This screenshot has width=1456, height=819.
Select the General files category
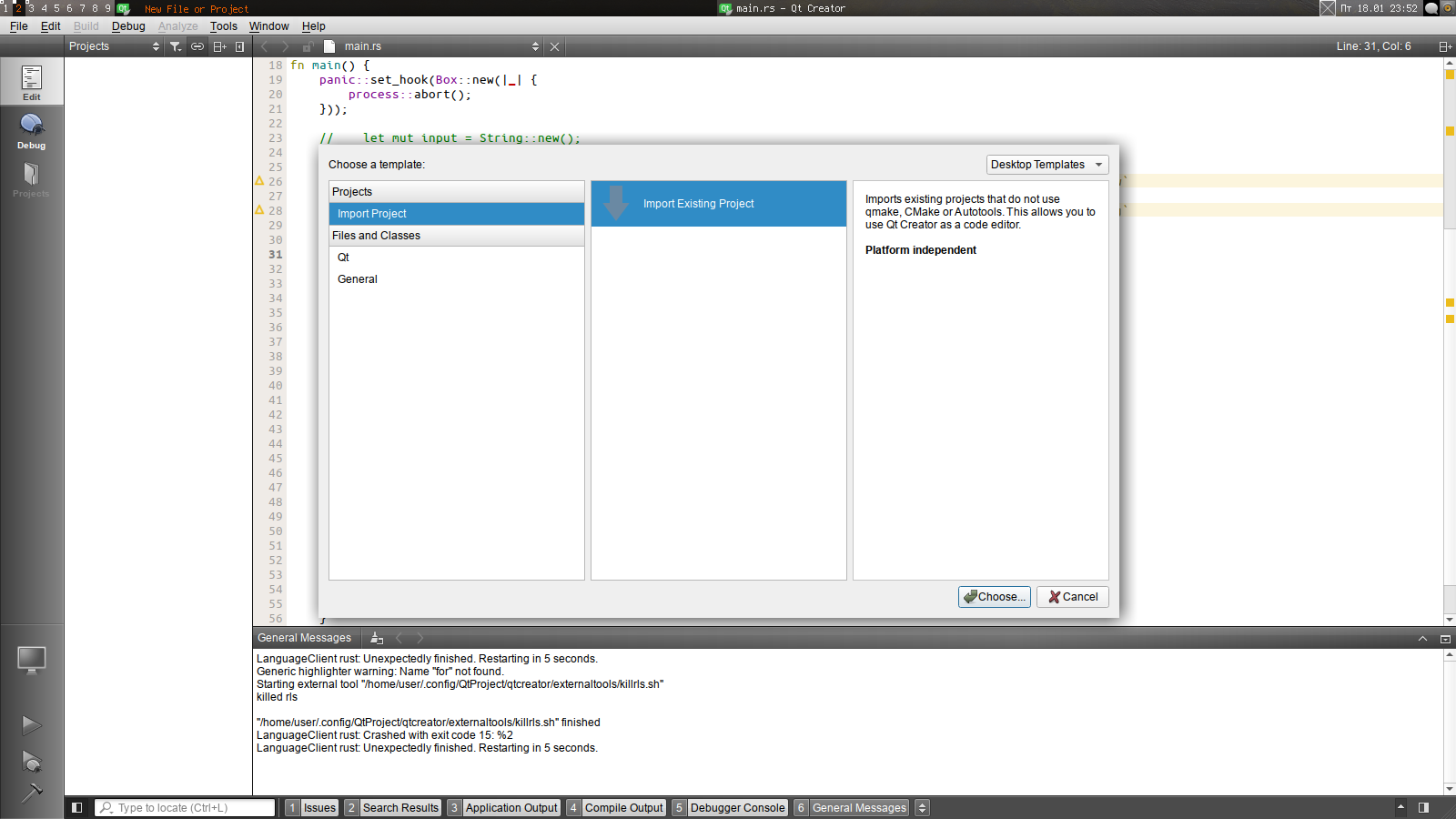[x=457, y=279]
